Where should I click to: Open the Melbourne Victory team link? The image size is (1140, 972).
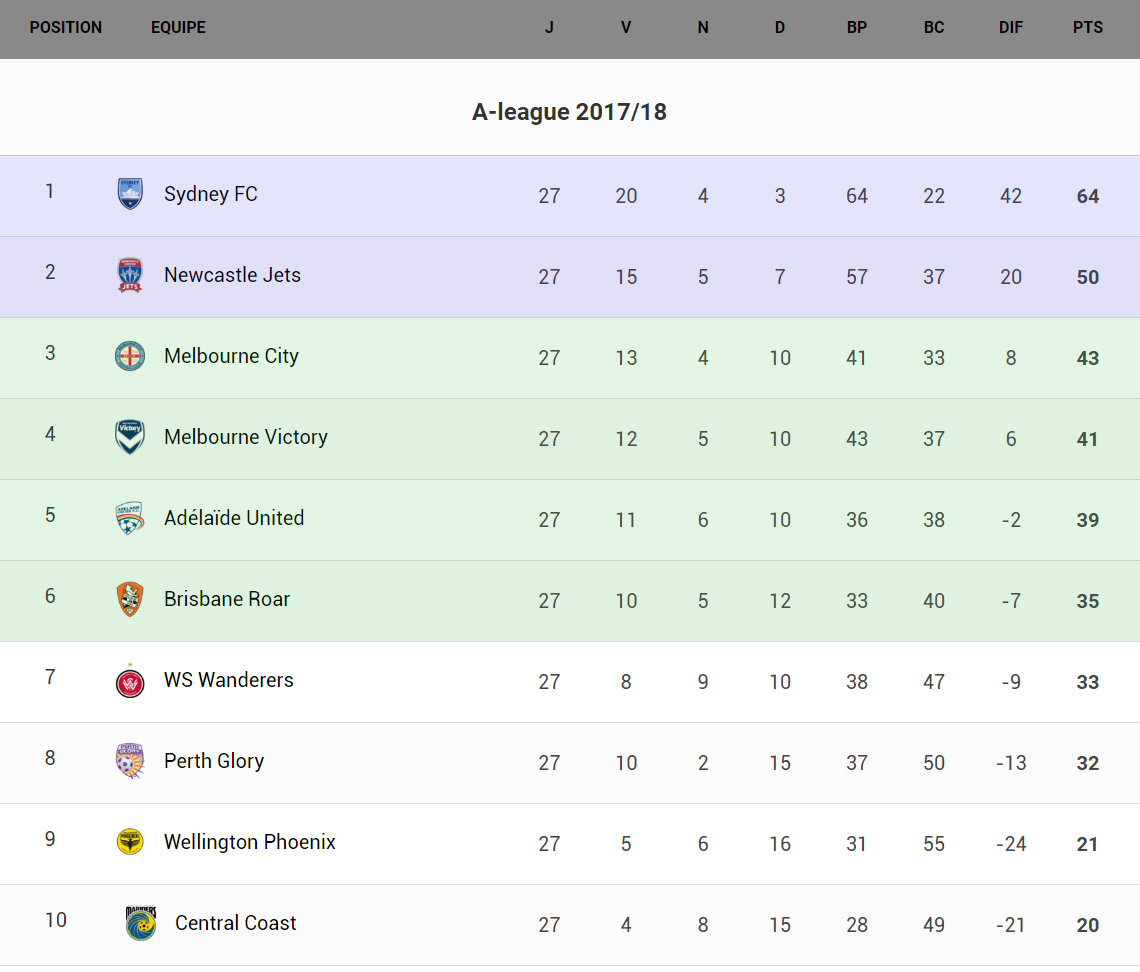tap(246, 437)
